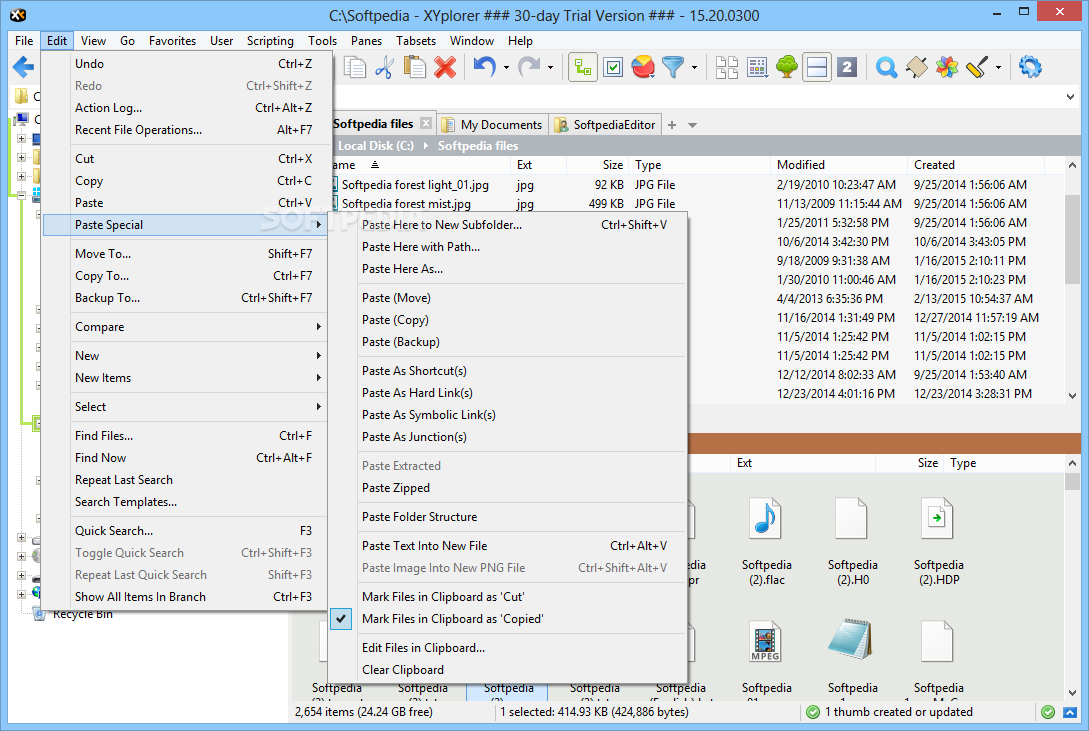Sort upper pane by Size column
Screen dimensions: 1089x731
598,165
